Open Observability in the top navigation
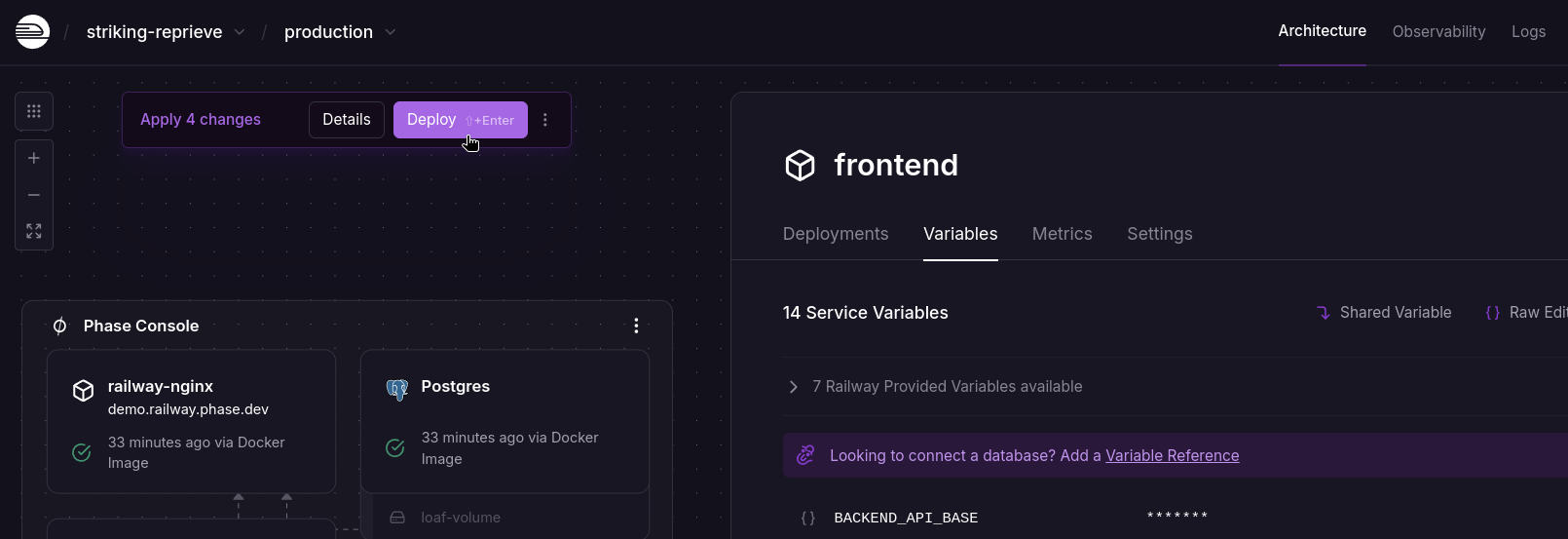 pyautogui.click(x=1438, y=32)
